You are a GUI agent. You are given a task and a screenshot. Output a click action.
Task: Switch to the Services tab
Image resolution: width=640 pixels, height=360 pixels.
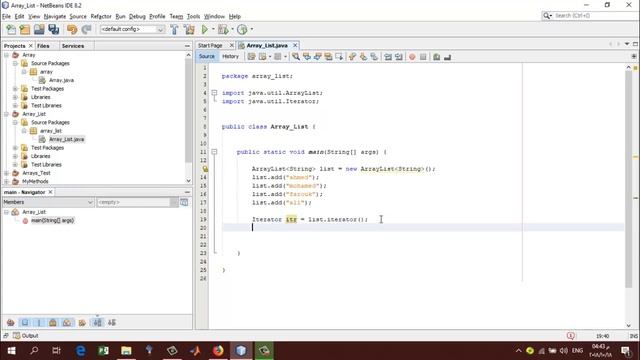point(73,46)
